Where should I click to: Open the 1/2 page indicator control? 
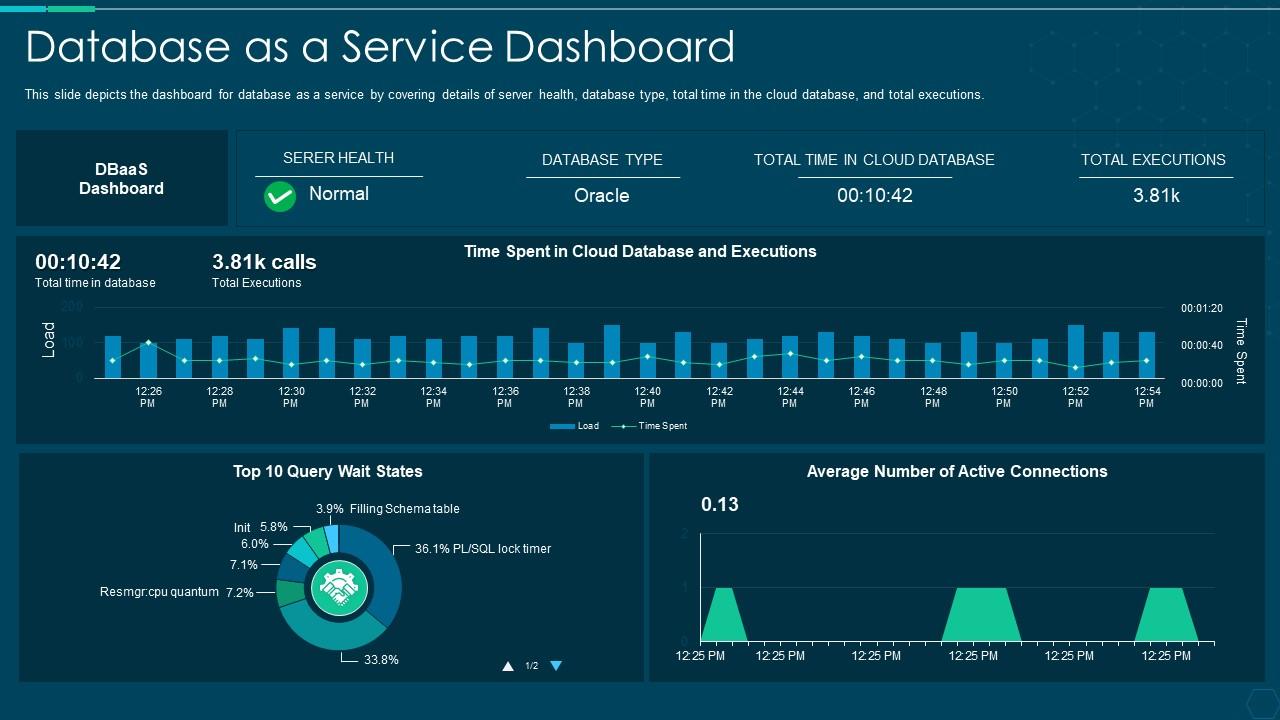pos(530,665)
